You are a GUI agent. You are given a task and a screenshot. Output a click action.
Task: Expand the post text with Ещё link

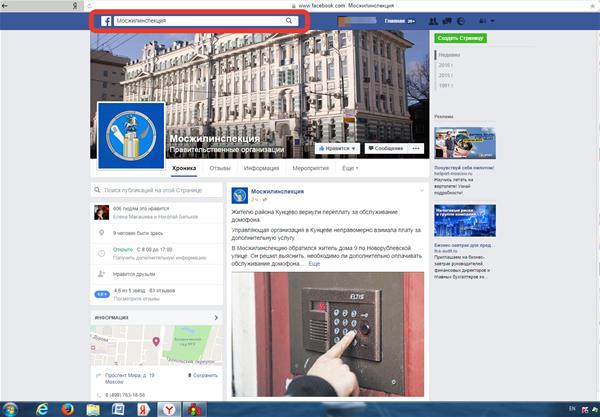(x=314, y=264)
